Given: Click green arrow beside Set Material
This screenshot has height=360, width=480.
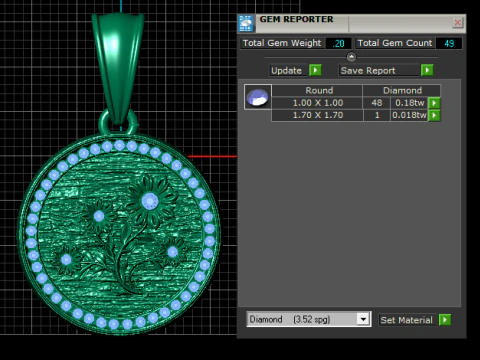Looking at the screenshot, I should [x=445, y=320].
